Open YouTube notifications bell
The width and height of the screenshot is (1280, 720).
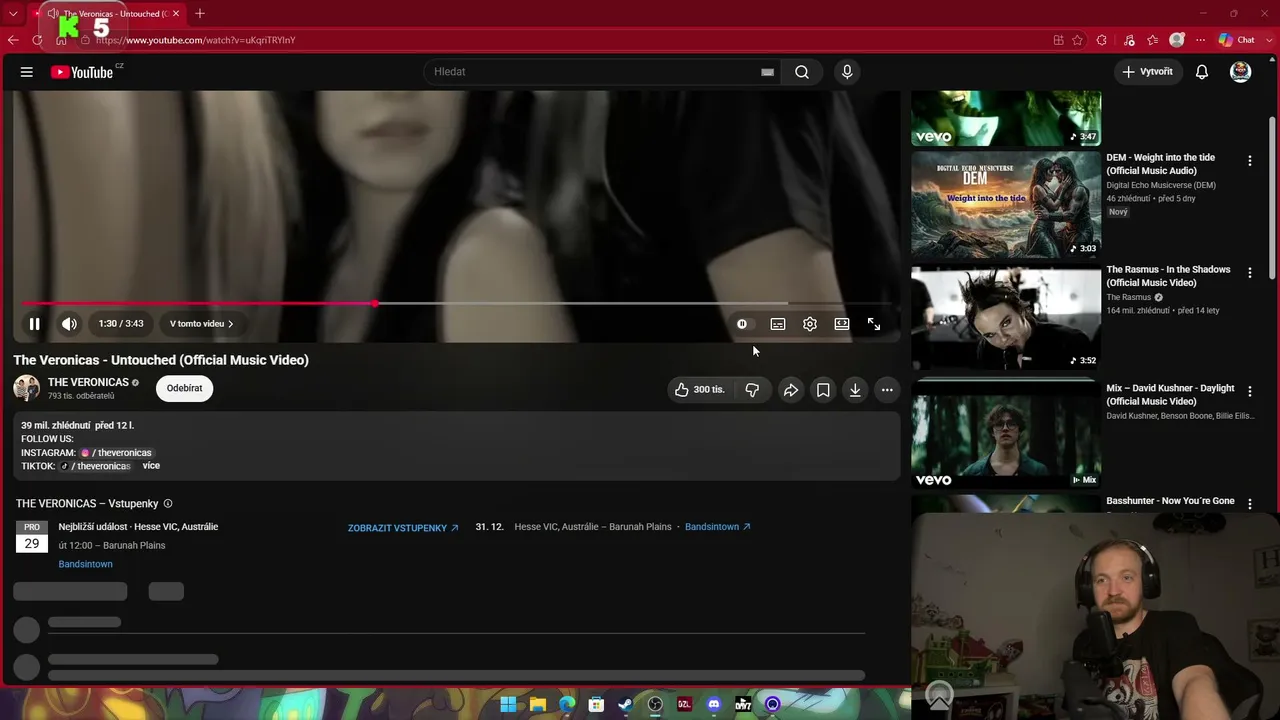coord(1202,72)
